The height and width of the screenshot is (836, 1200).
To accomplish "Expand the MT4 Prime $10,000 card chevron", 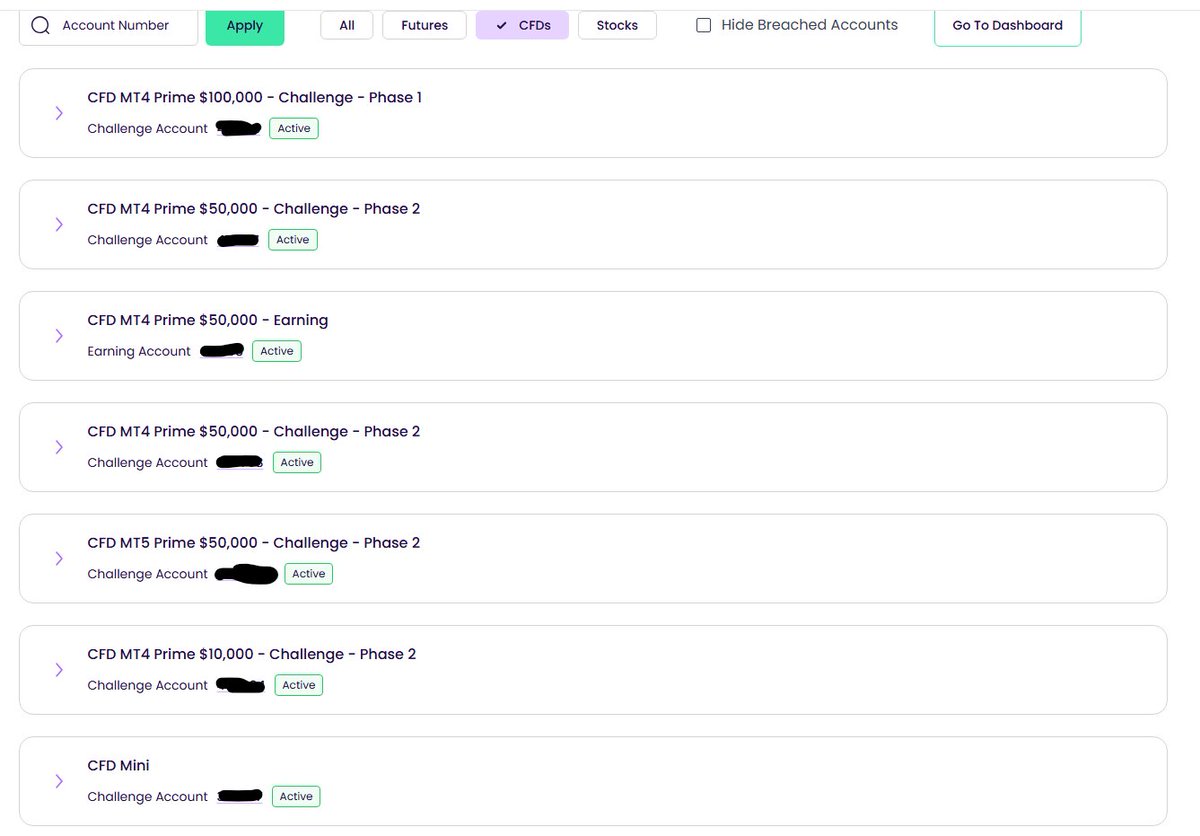I will point(59,670).
